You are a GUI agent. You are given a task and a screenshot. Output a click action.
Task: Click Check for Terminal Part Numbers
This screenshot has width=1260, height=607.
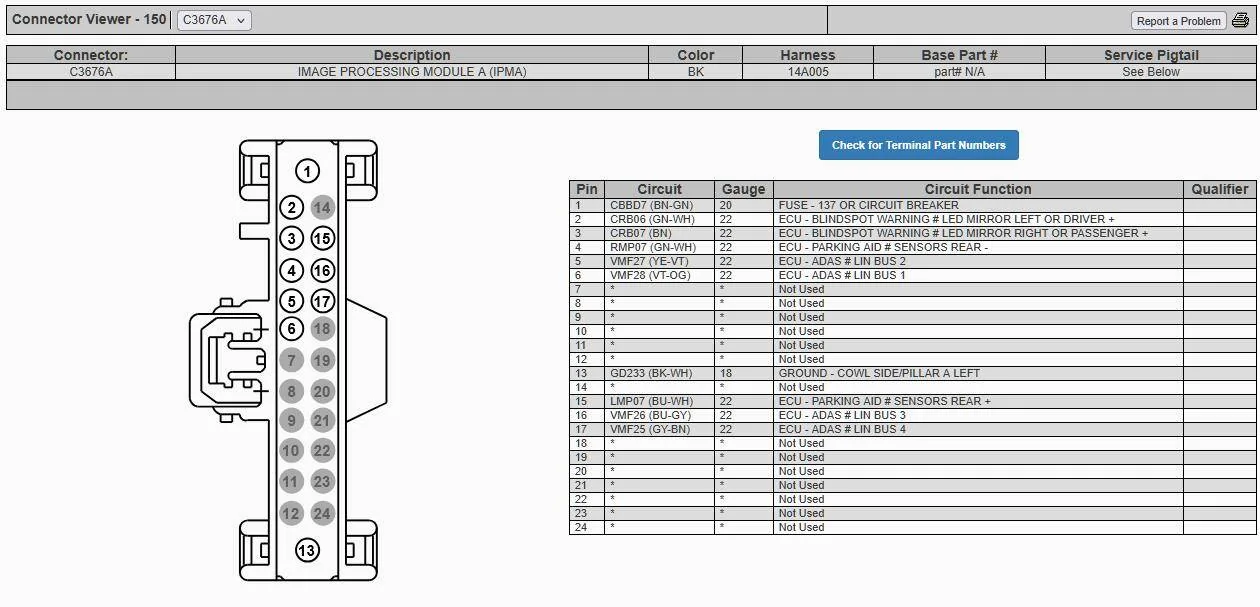pos(918,145)
